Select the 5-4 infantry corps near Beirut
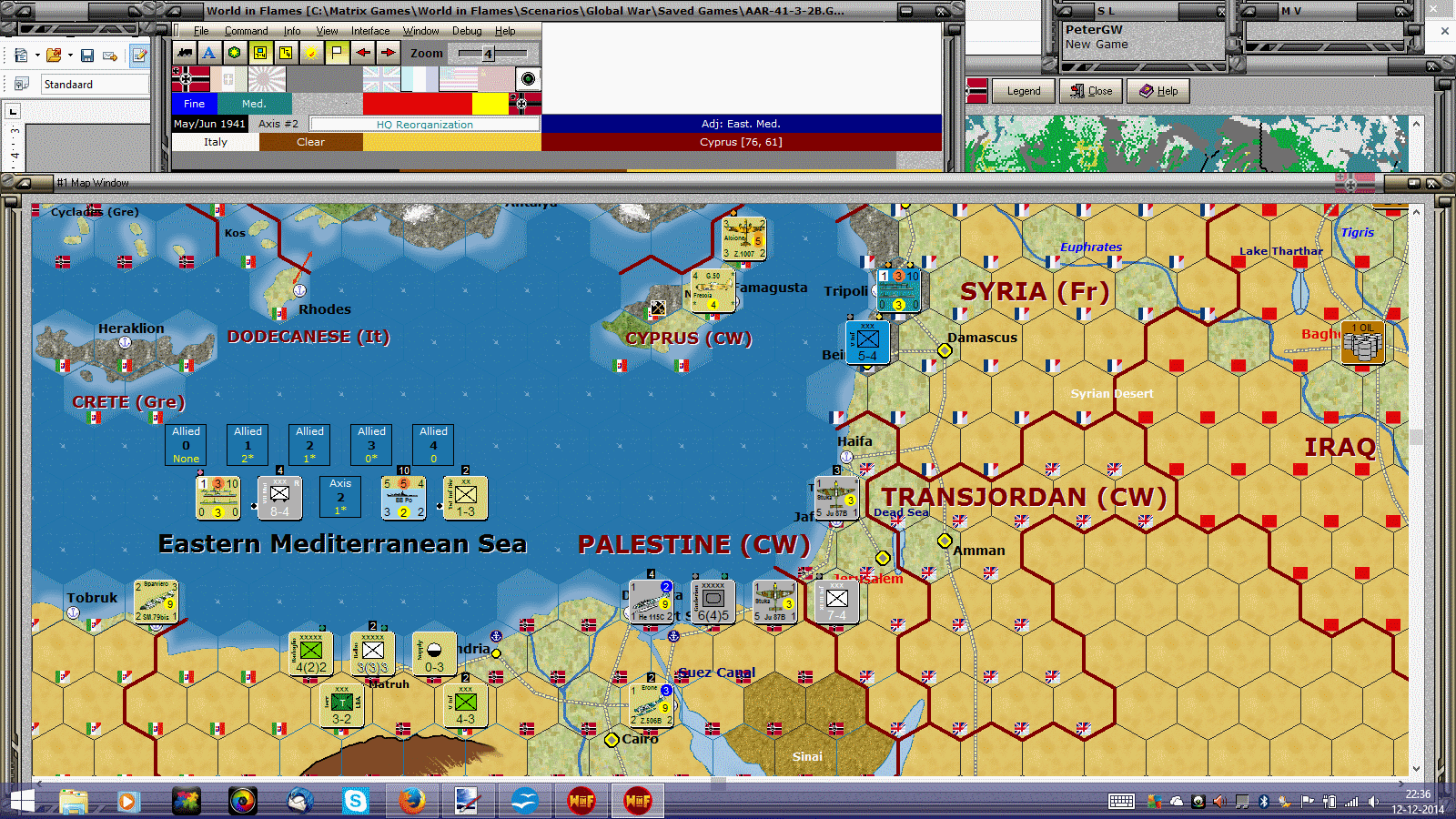Screen dimensions: 1456x819 867,343
